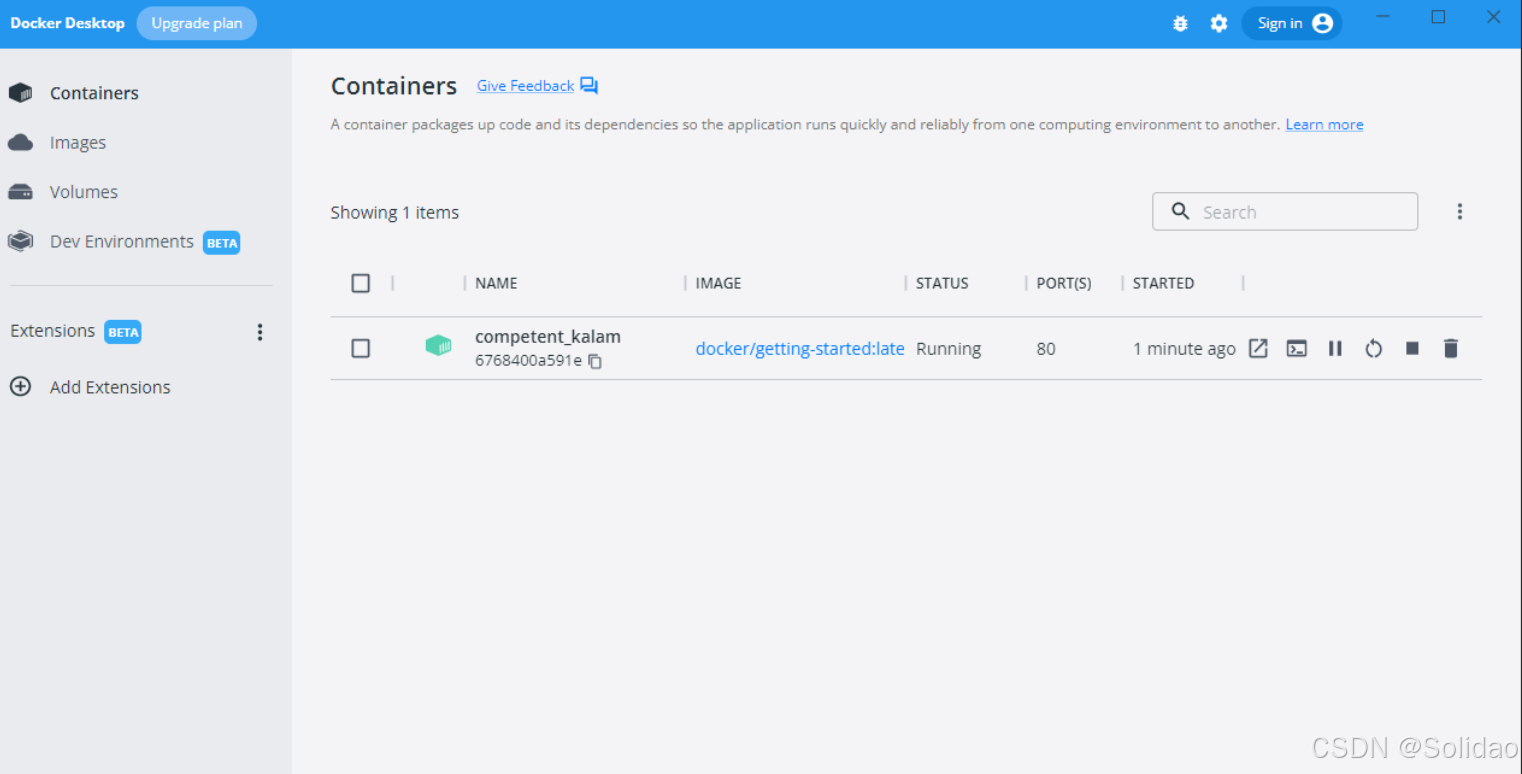1522x774 pixels.
Task: Click the Give Feedback chat icon
Action: click(x=589, y=86)
